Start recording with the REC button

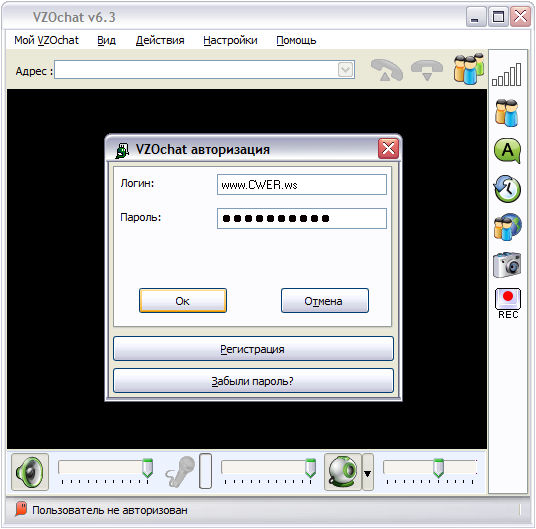coord(508,303)
